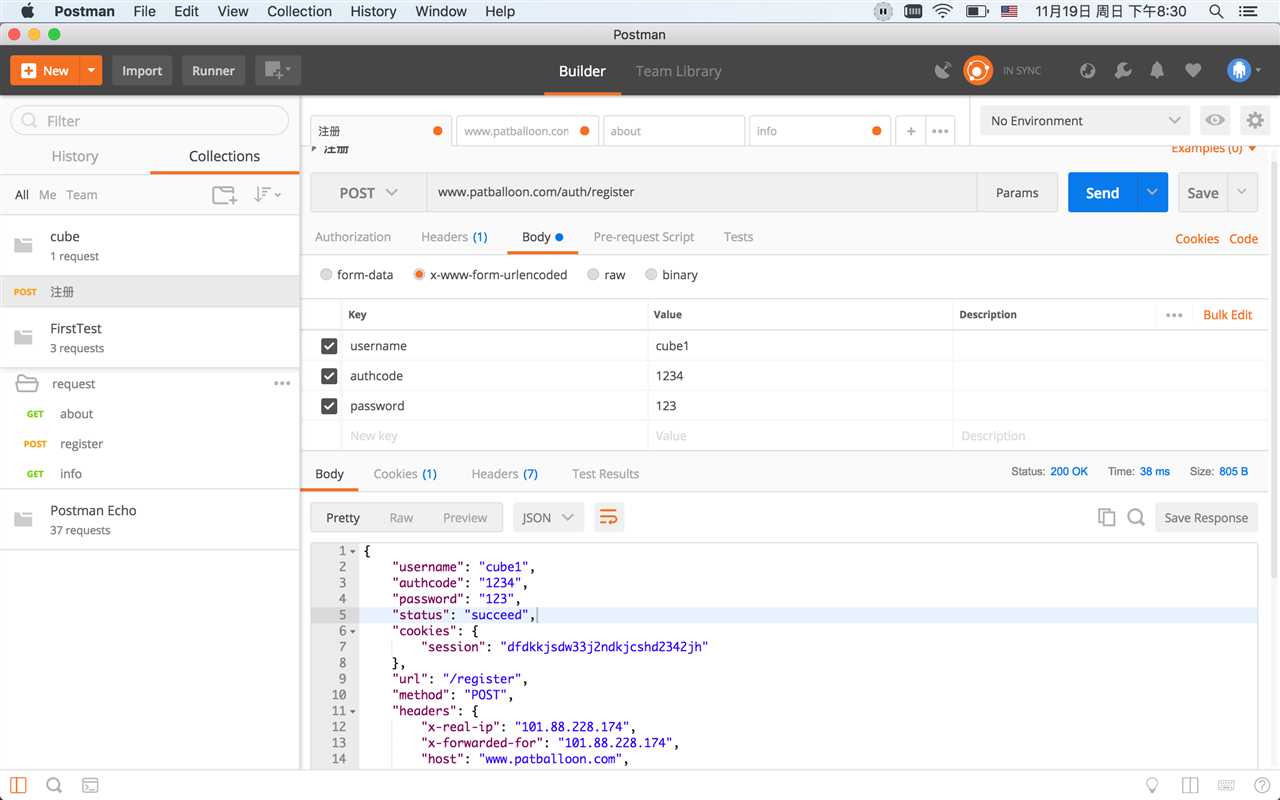Open find magnifier in status bar
Viewport: 1280px width, 800px height.
[x=54, y=785]
